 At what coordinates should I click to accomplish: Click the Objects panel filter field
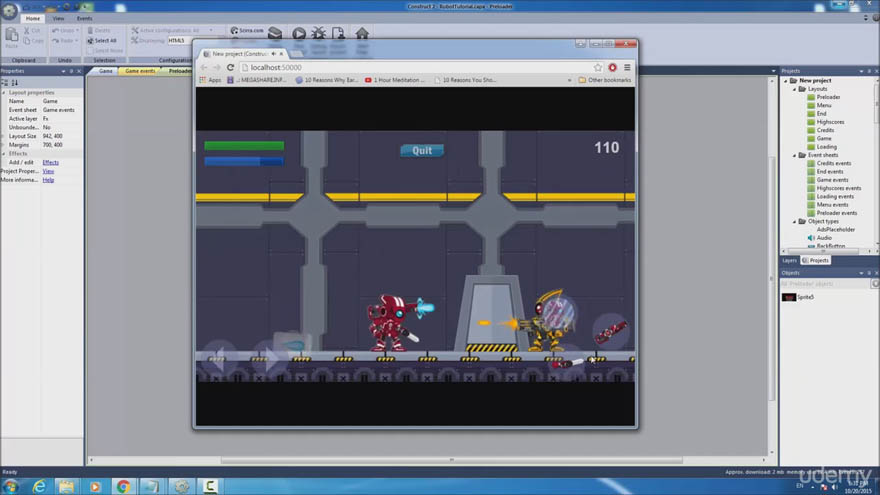[x=825, y=284]
